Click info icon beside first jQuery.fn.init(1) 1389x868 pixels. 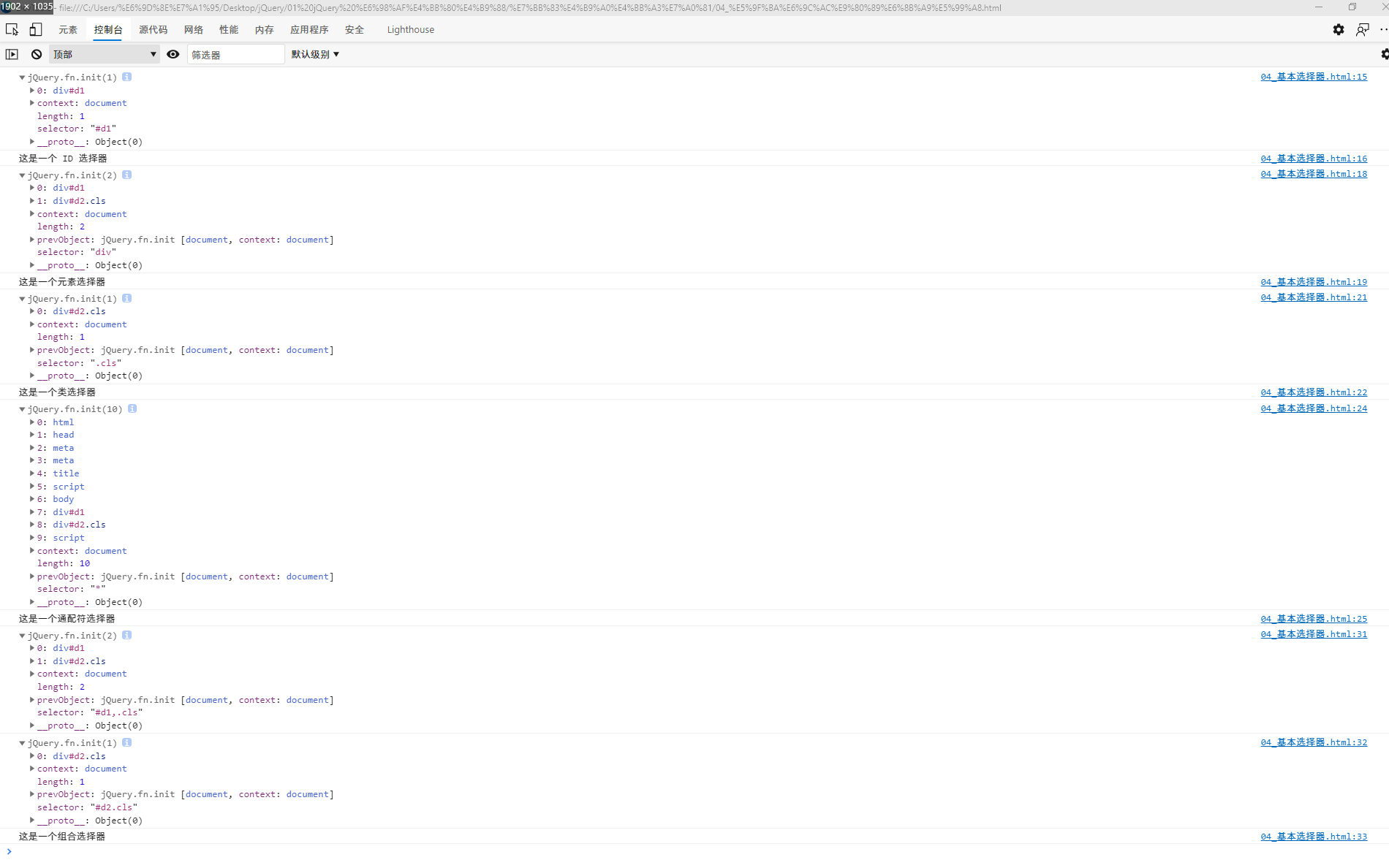coord(126,77)
